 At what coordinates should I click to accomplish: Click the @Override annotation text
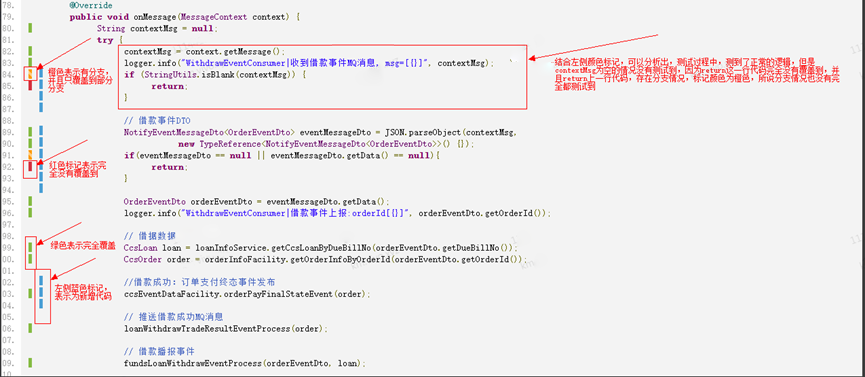pos(91,6)
